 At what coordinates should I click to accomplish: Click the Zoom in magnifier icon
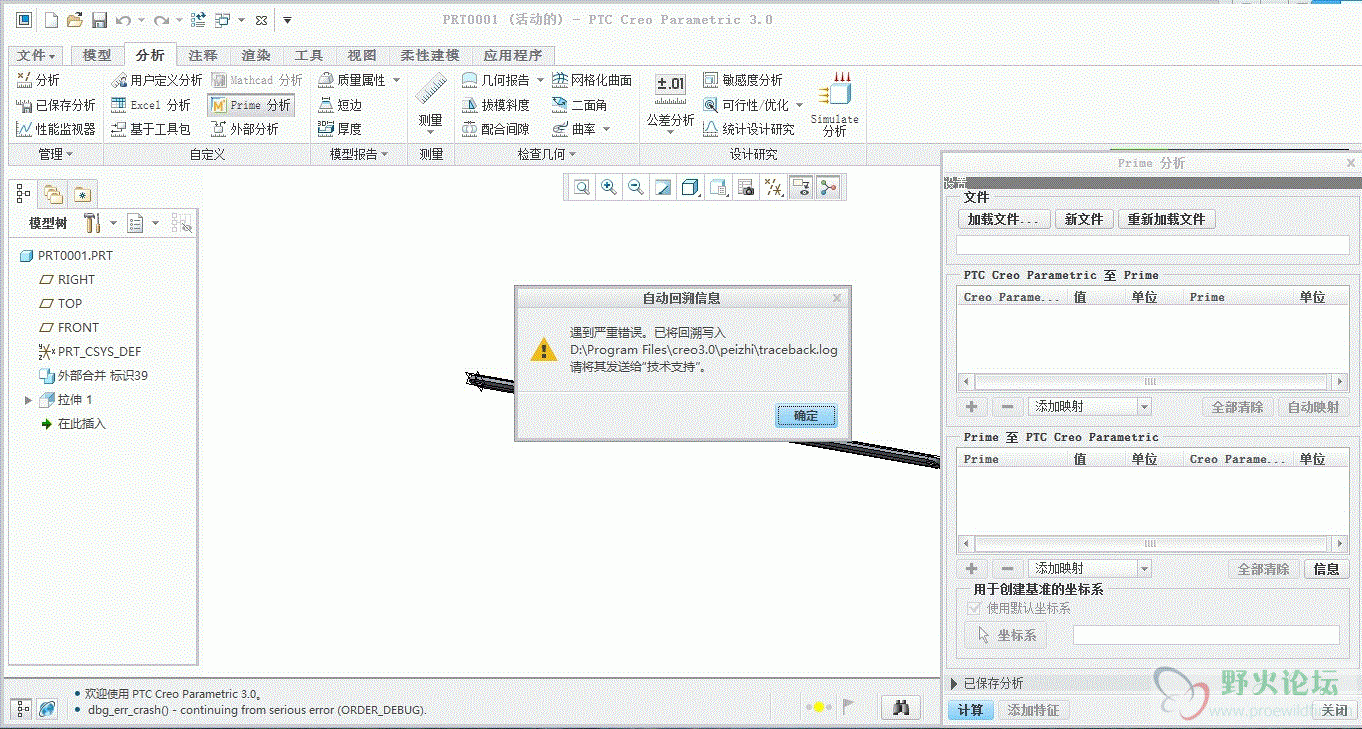click(608, 187)
